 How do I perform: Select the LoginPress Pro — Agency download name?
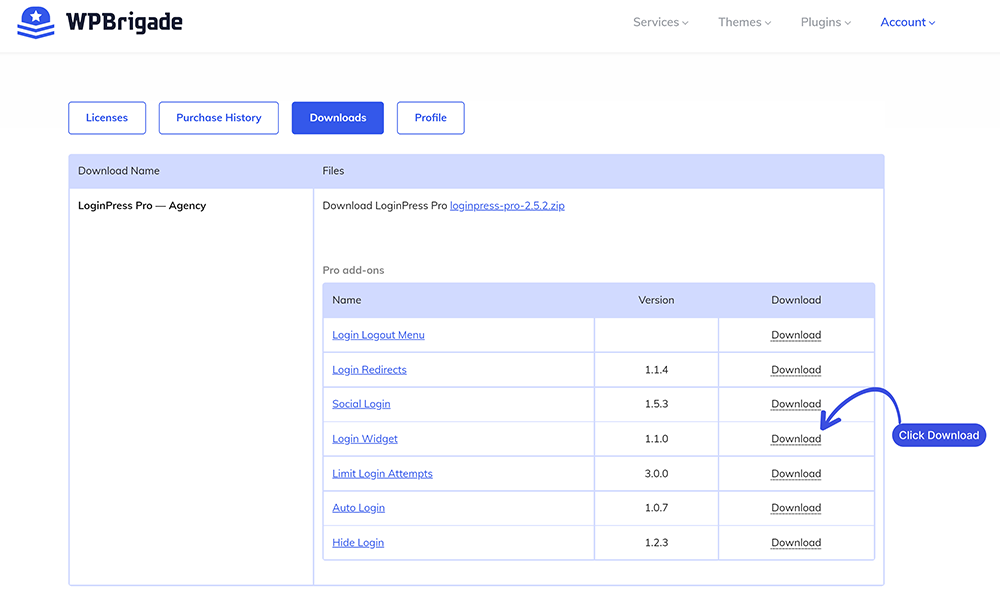(x=142, y=205)
